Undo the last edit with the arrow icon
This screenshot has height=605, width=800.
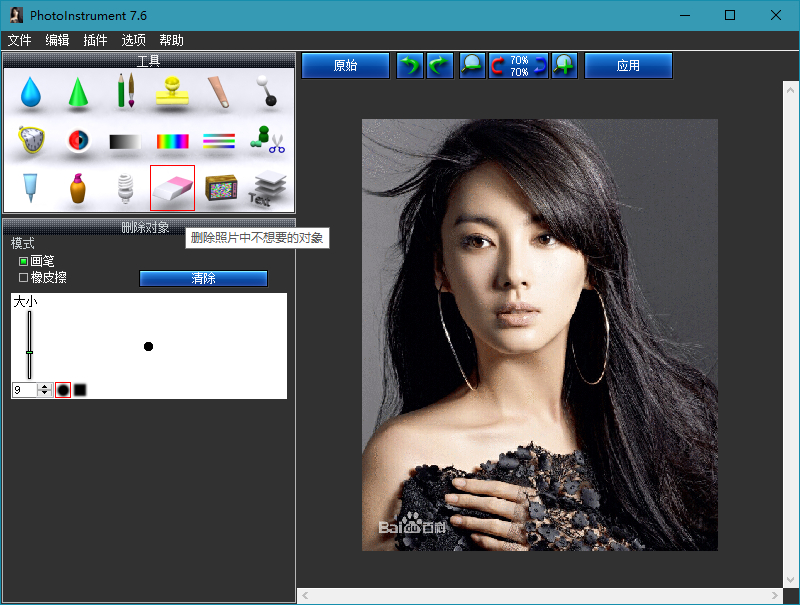409,65
